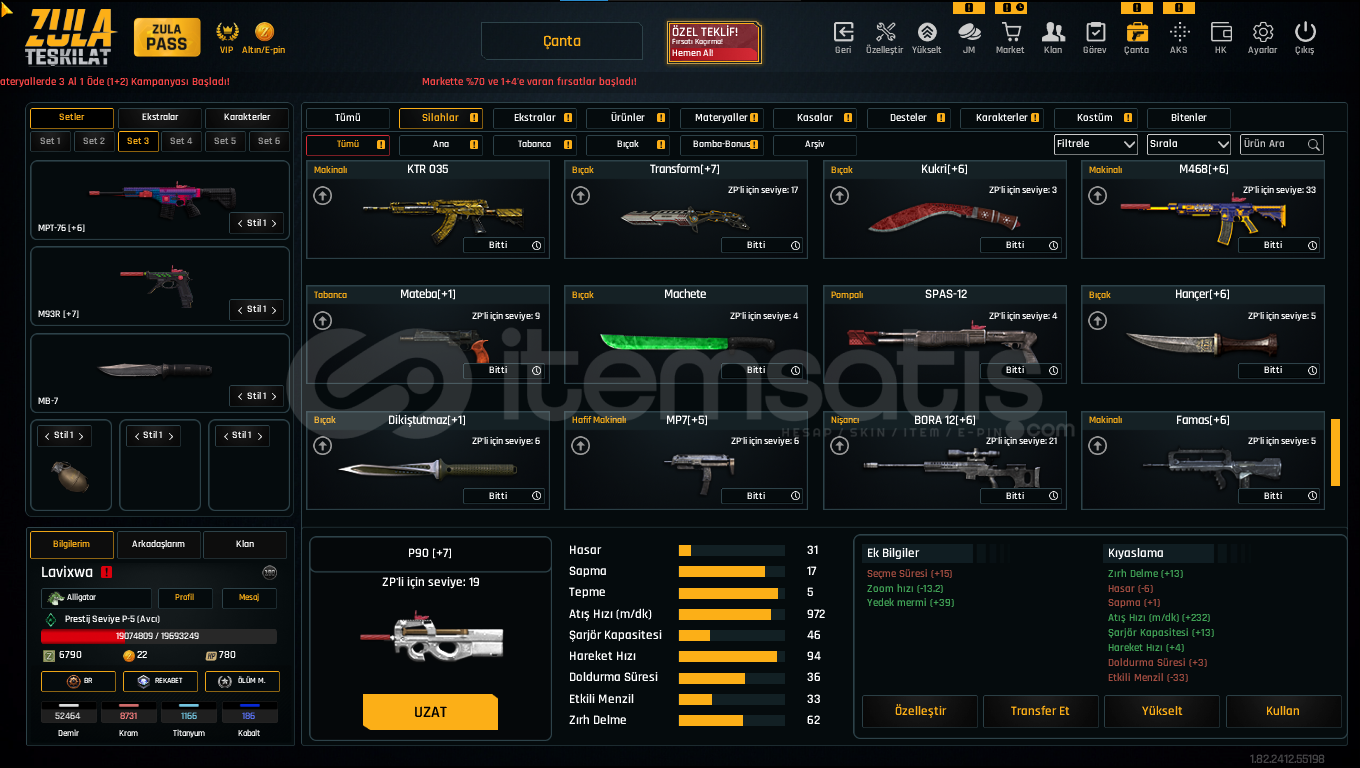Select previous style for MB-7 knife
The height and width of the screenshot is (768, 1360).
[239, 396]
